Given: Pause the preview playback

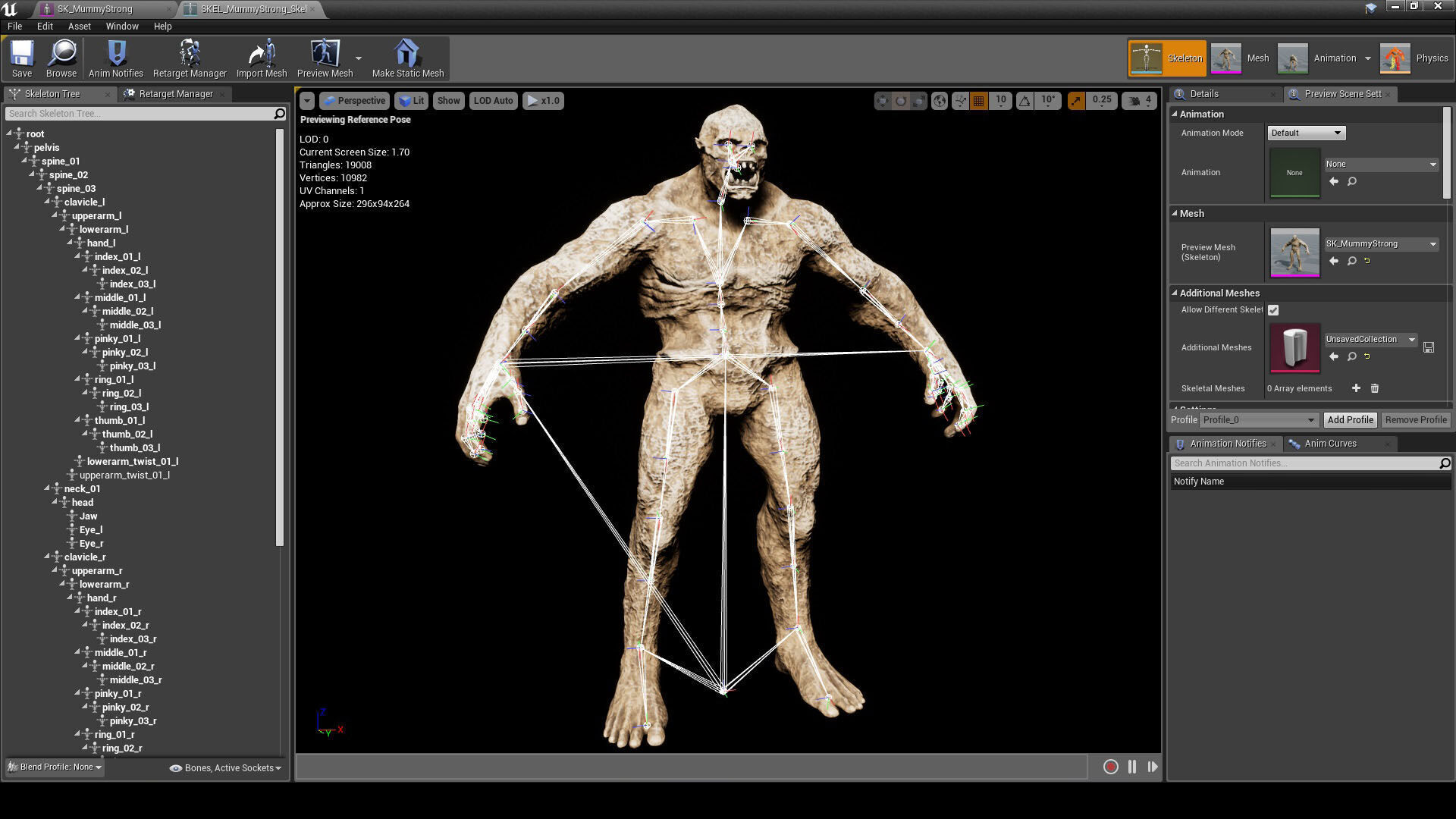Looking at the screenshot, I should pos(1132,767).
